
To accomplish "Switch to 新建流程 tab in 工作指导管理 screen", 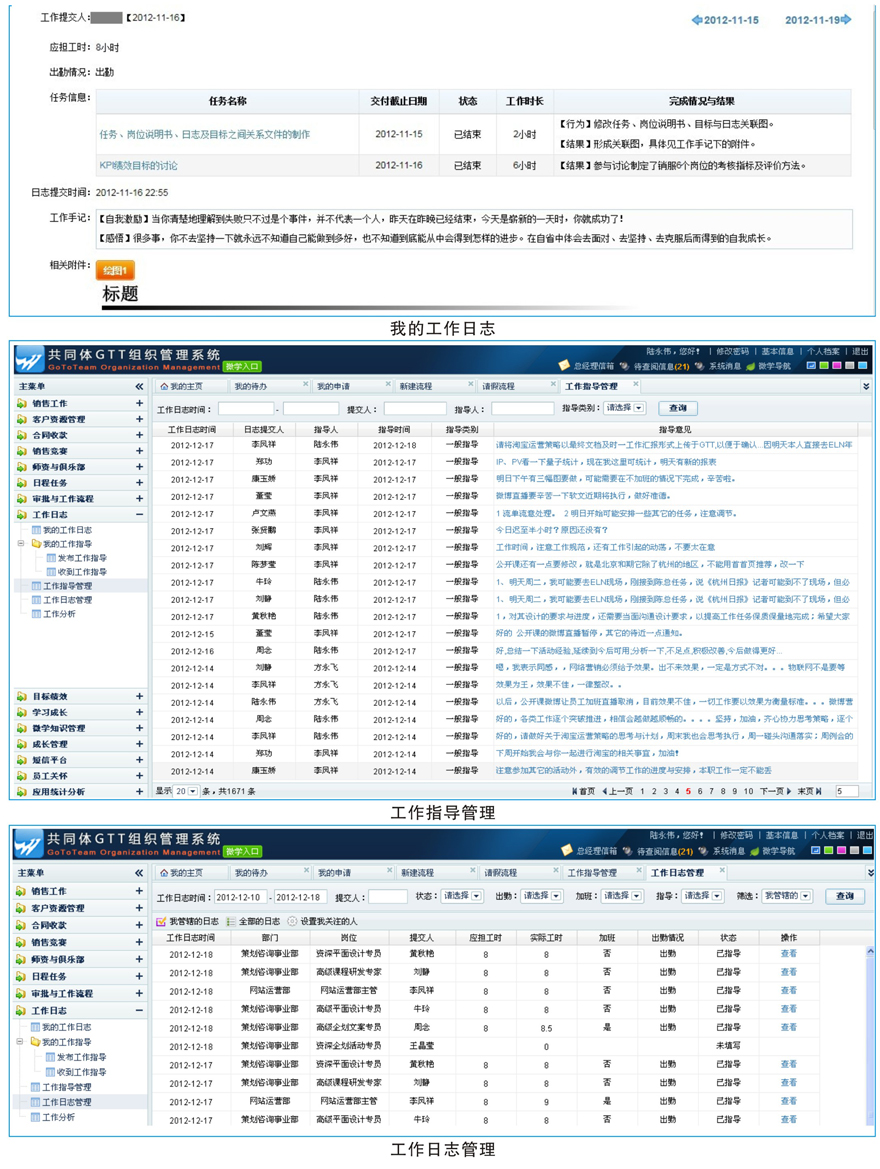I will tap(422, 386).
